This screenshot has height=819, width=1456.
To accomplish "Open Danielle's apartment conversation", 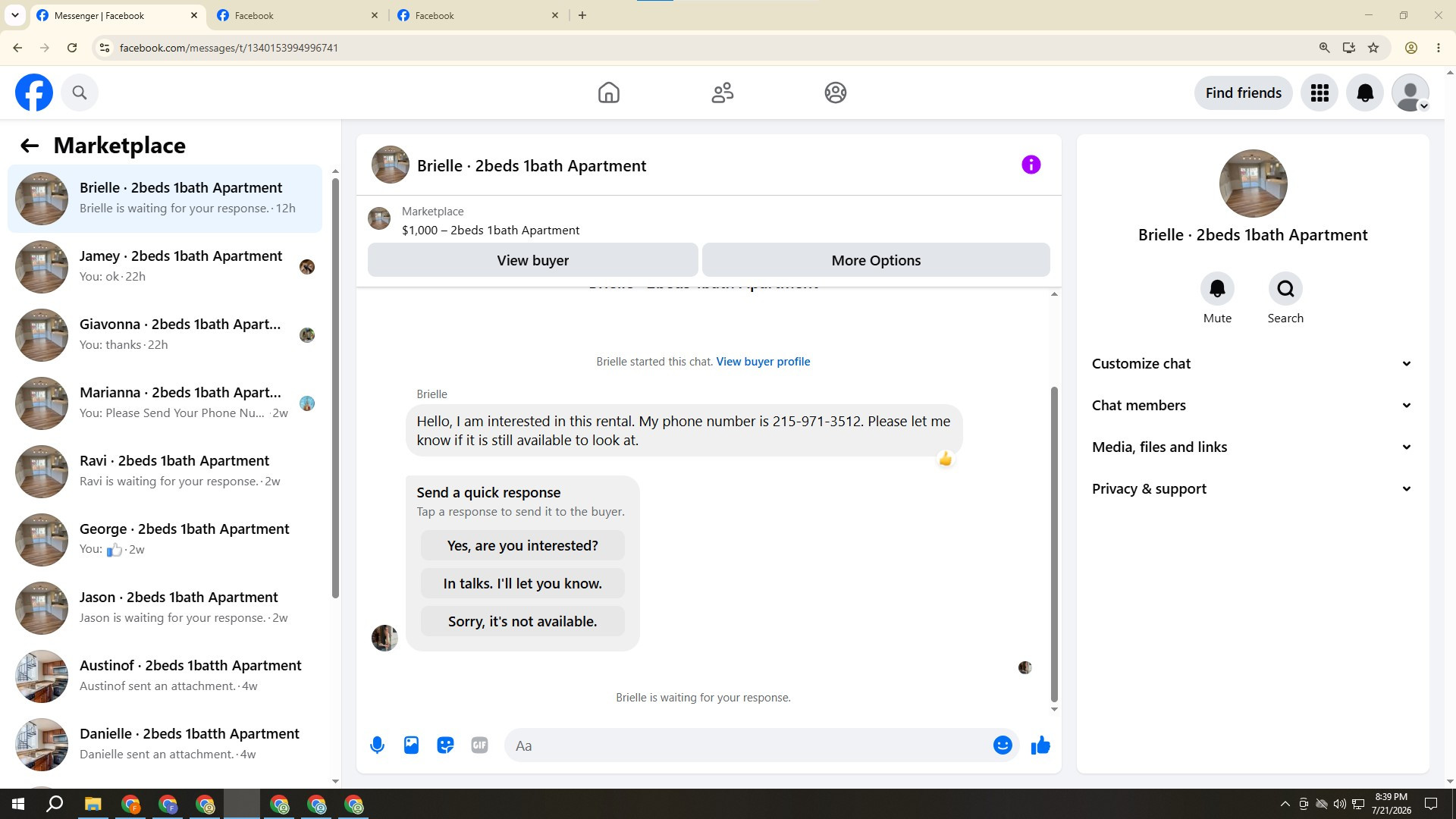I will pyautogui.click(x=165, y=744).
